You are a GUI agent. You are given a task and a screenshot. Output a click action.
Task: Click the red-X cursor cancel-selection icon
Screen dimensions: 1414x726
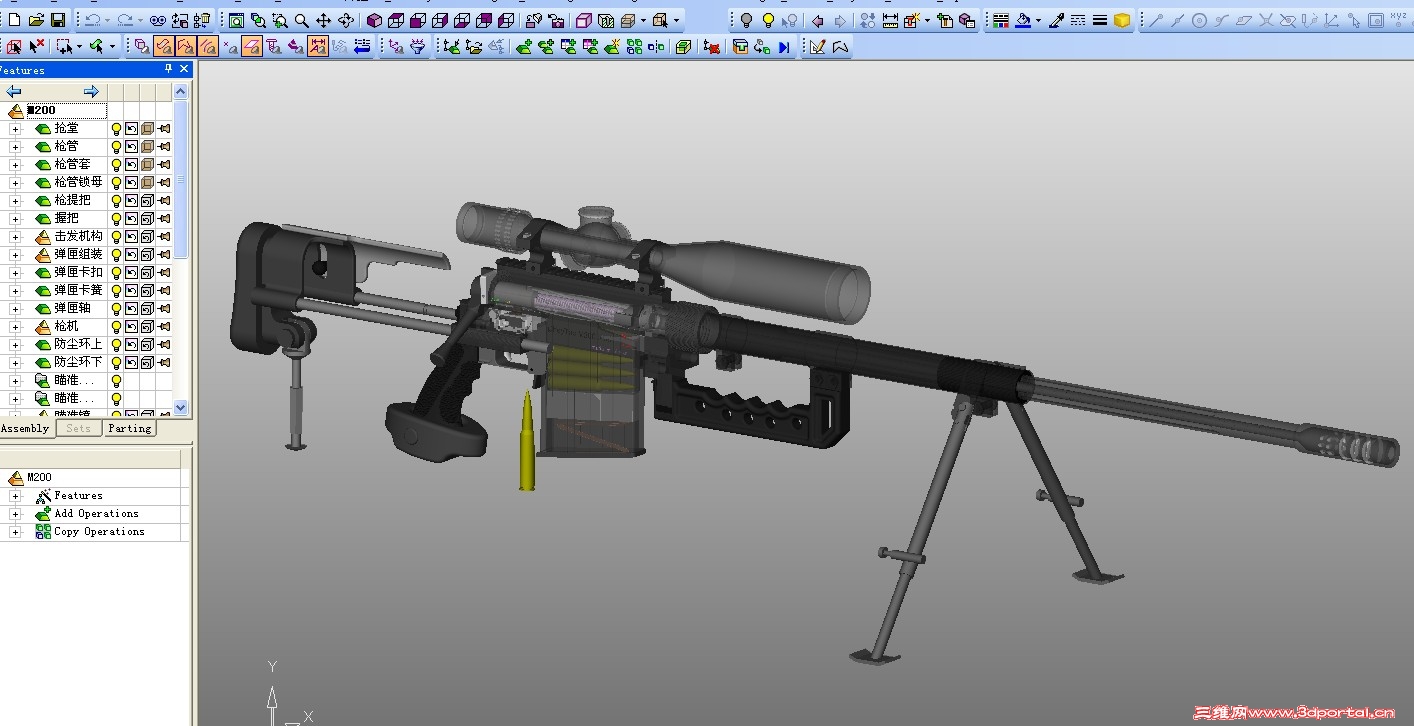[36, 46]
